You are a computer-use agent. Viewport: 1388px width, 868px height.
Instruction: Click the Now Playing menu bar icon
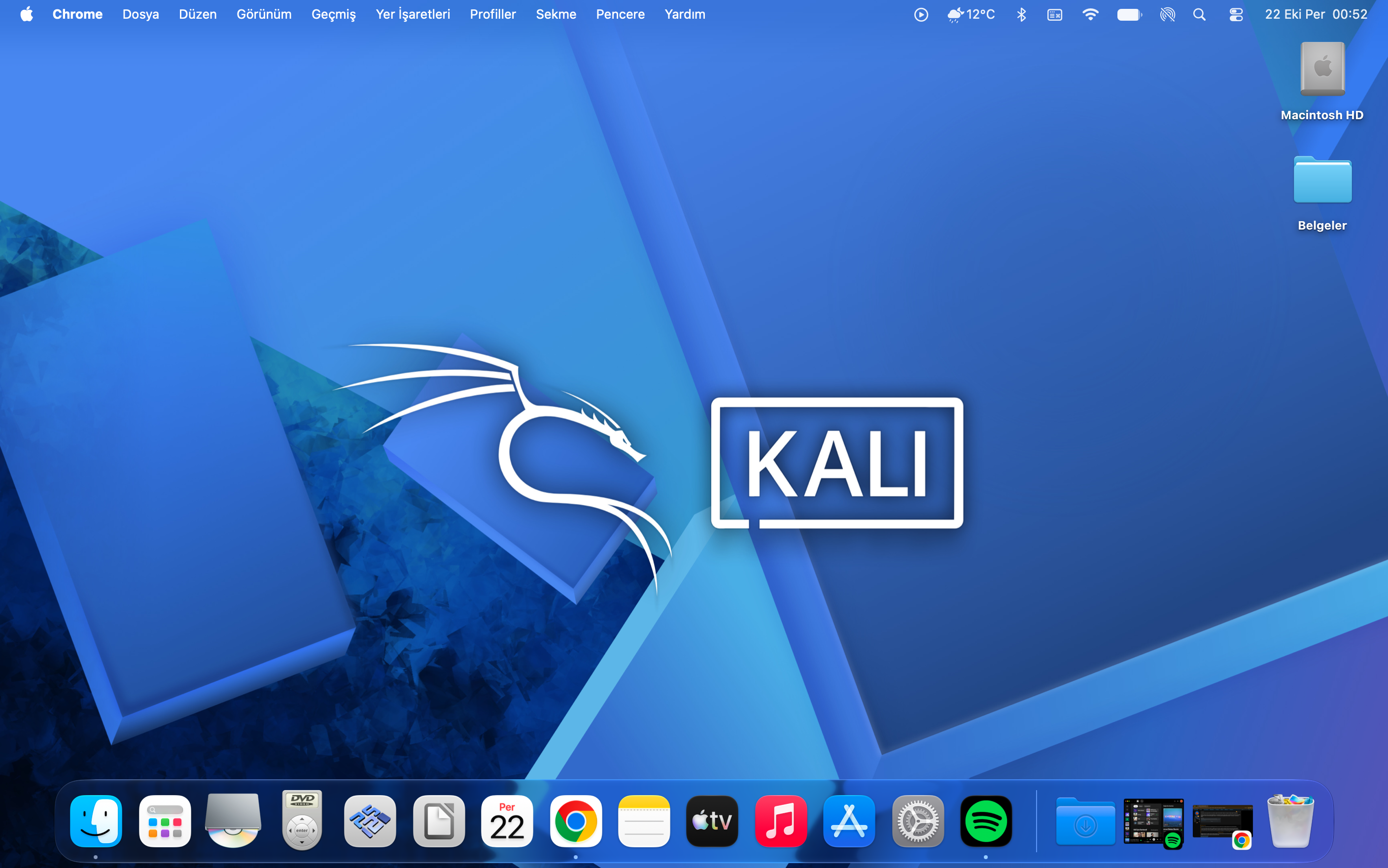coord(921,14)
